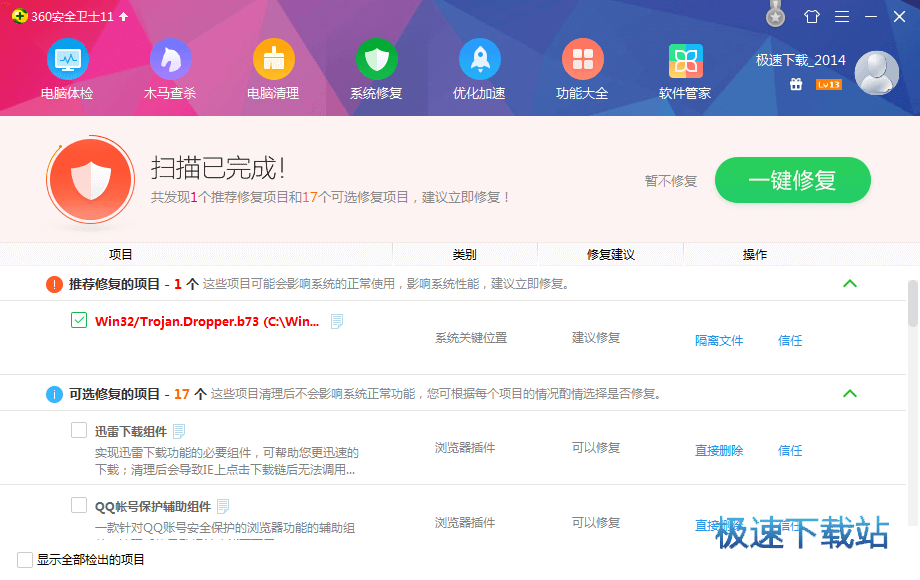Click the Lv13 level badge
The height and width of the screenshot is (580, 920).
[x=828, y=84]
